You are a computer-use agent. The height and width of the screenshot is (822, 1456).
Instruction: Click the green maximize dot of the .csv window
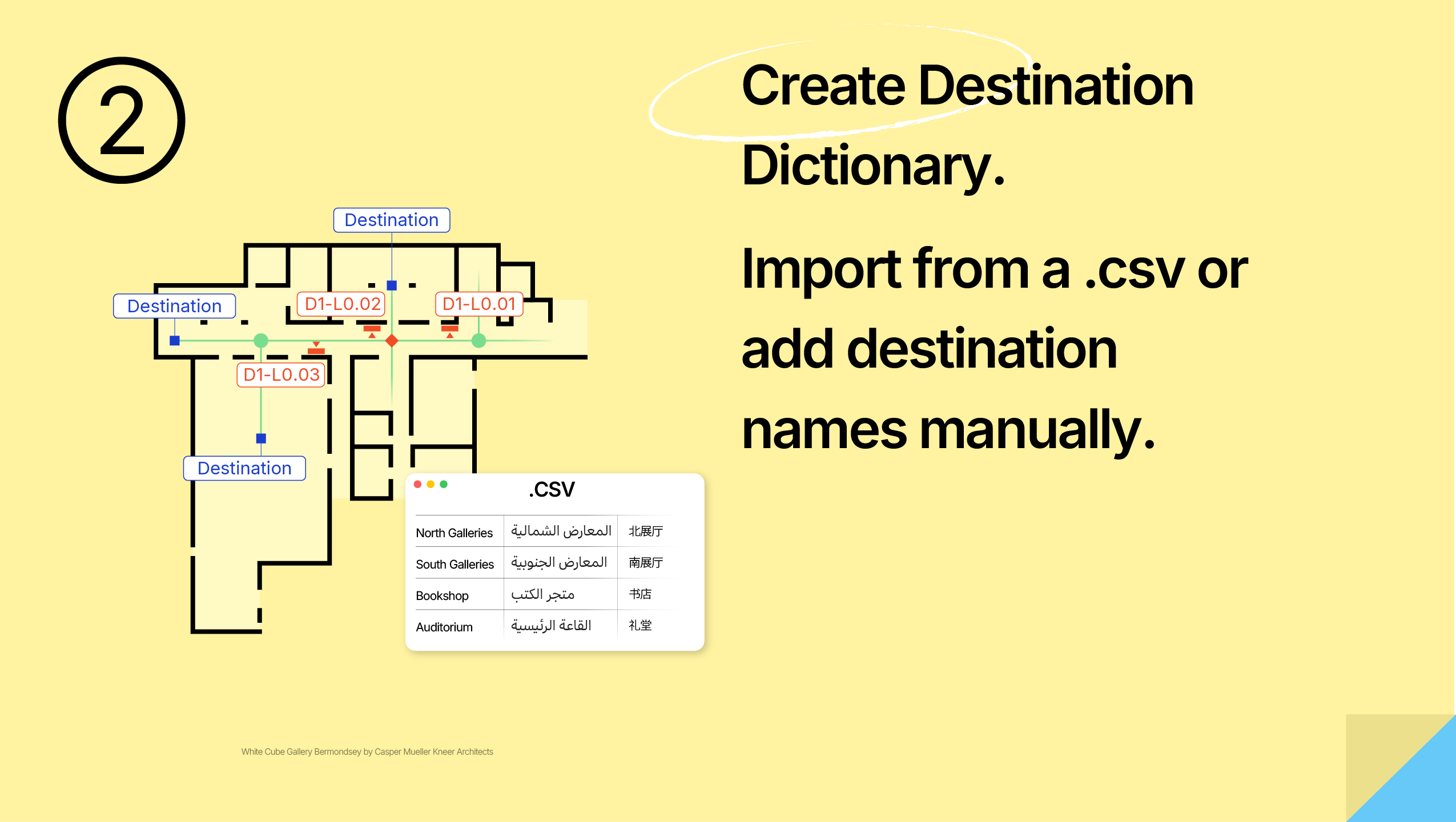(x=444, y=484)
